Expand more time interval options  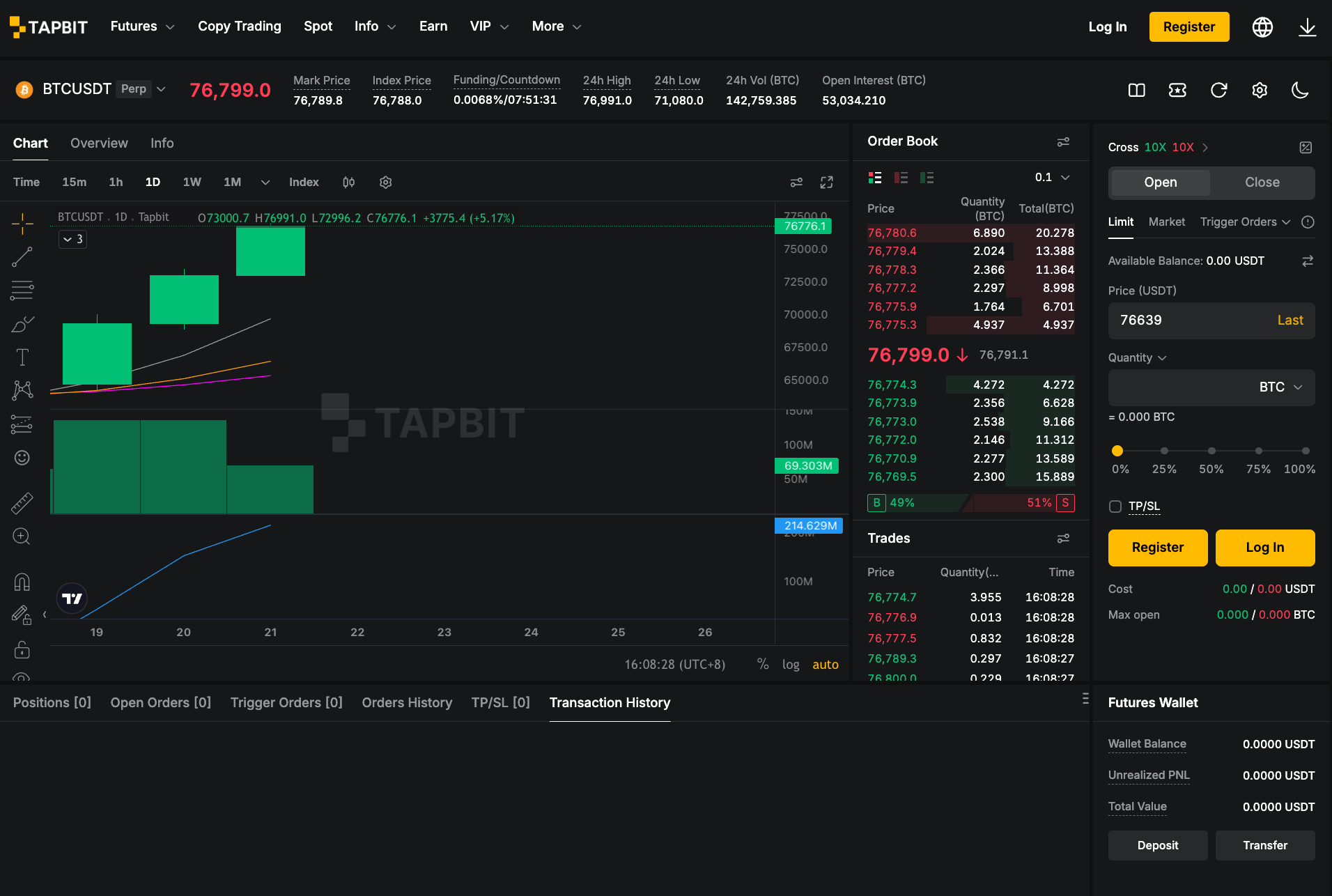click(x=265, y=182)
